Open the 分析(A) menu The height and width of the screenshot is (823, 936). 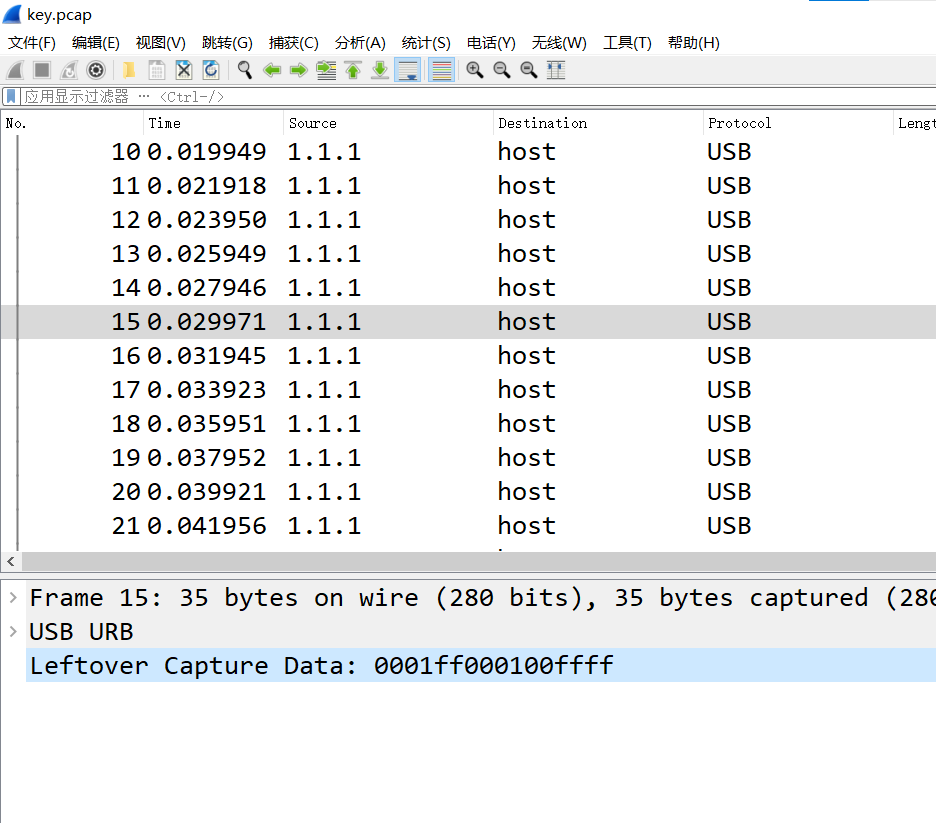point(360,43)
